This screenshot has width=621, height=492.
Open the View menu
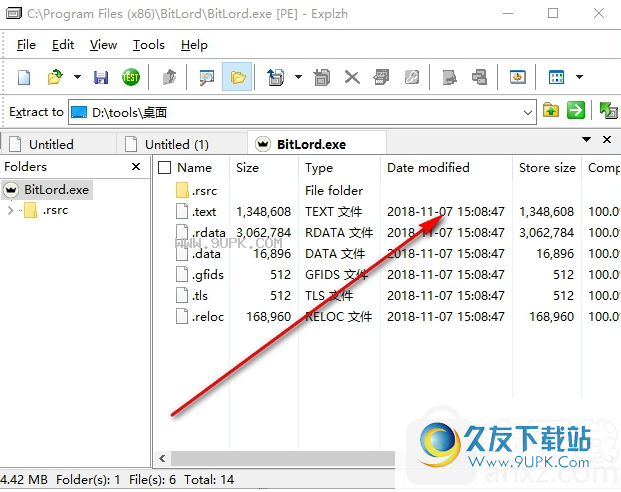click(x=103, y=45)
